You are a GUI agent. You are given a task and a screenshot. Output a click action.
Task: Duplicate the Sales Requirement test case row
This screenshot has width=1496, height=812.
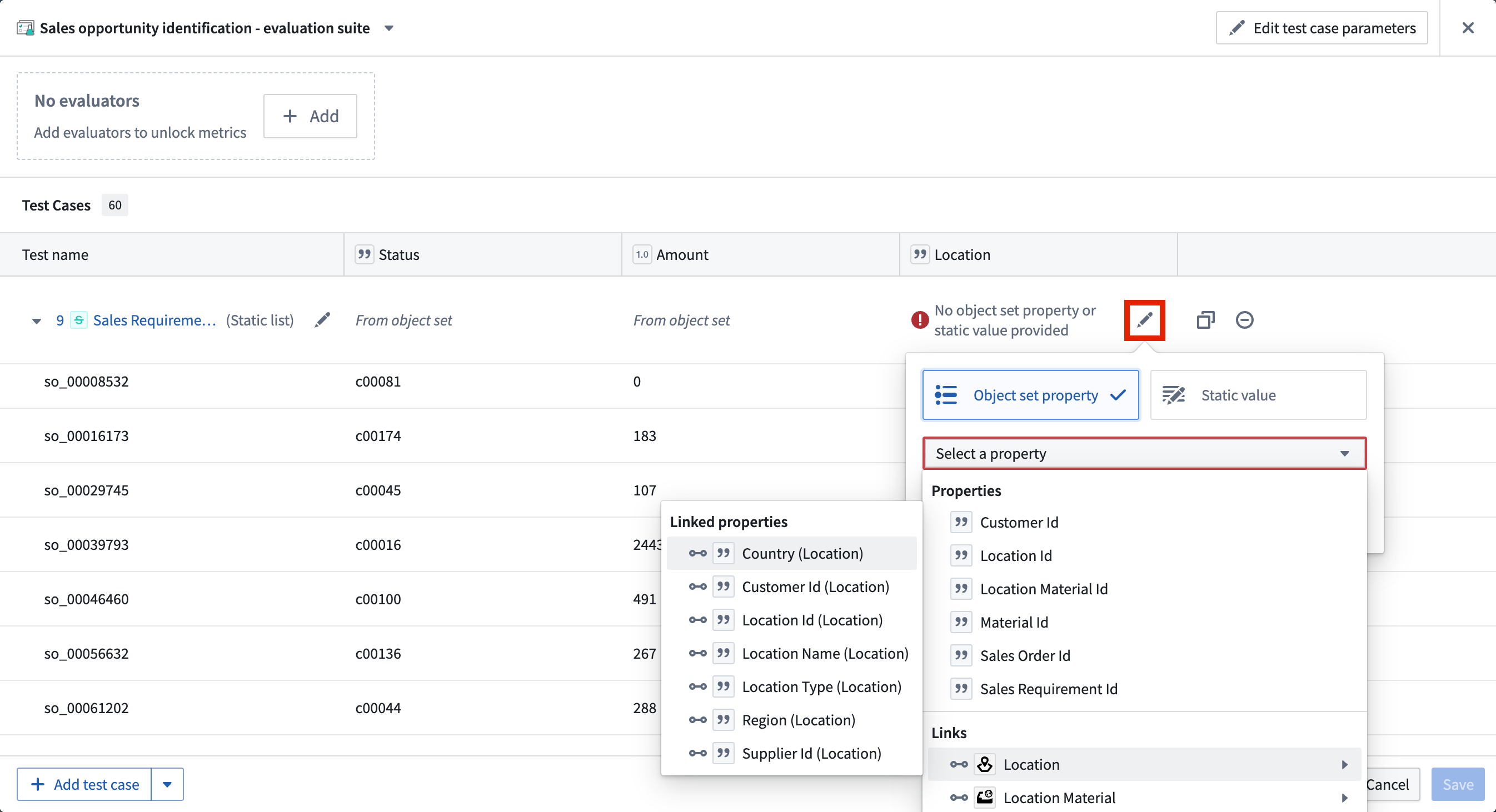(1205, 320)
